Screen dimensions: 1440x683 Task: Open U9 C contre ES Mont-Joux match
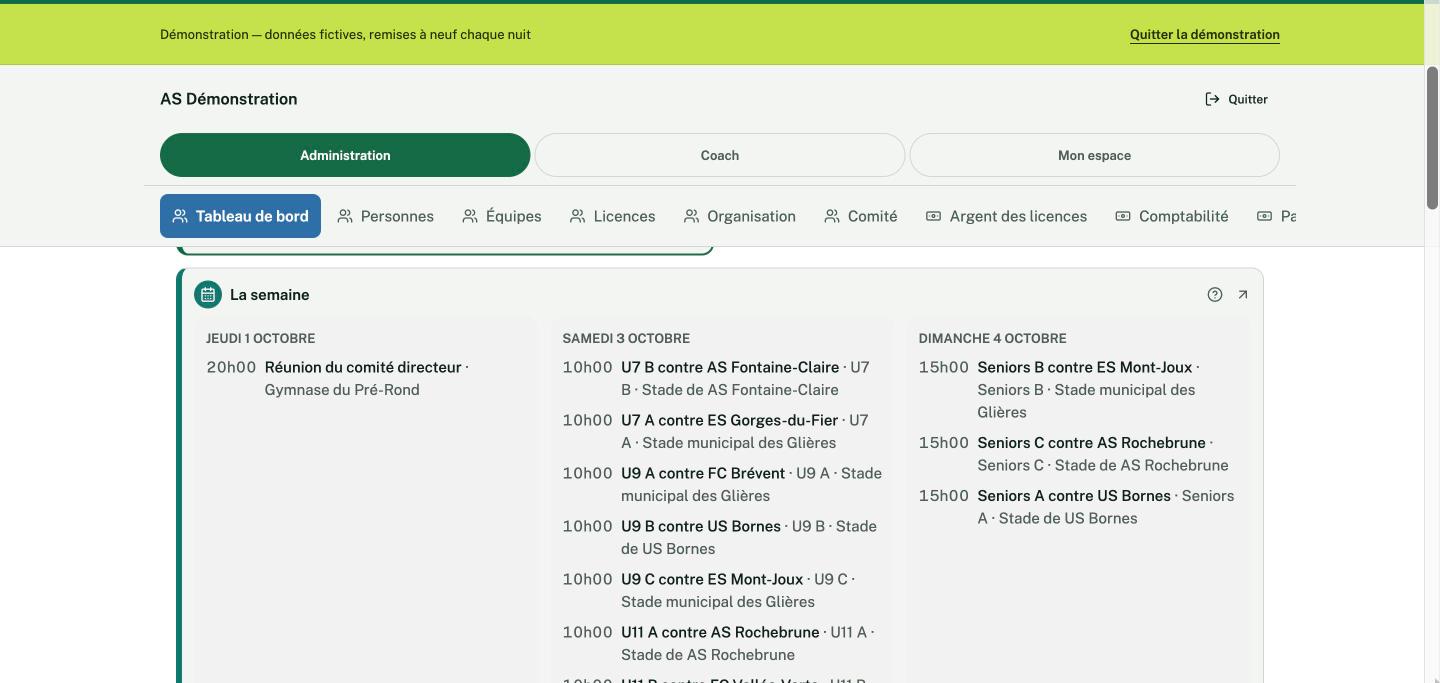[x=712, y=579]
